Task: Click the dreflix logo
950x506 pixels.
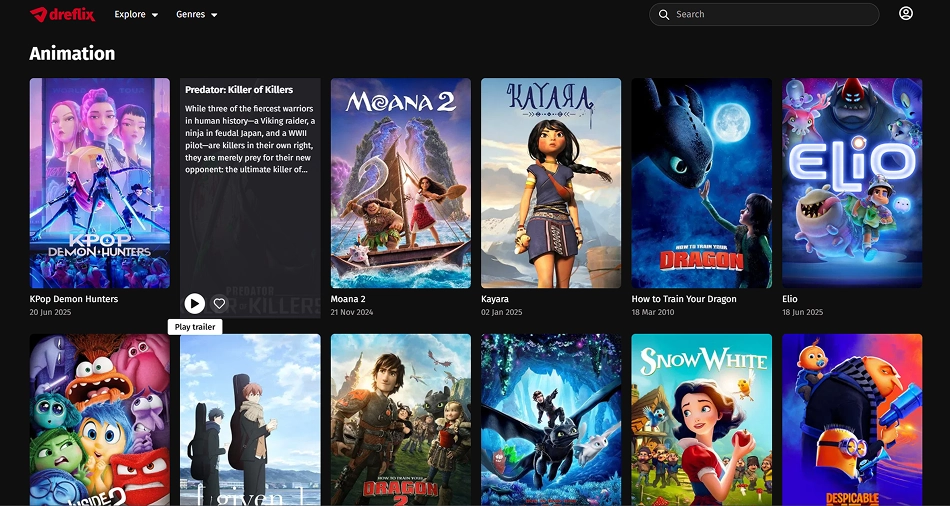Action: coord(62,15)
